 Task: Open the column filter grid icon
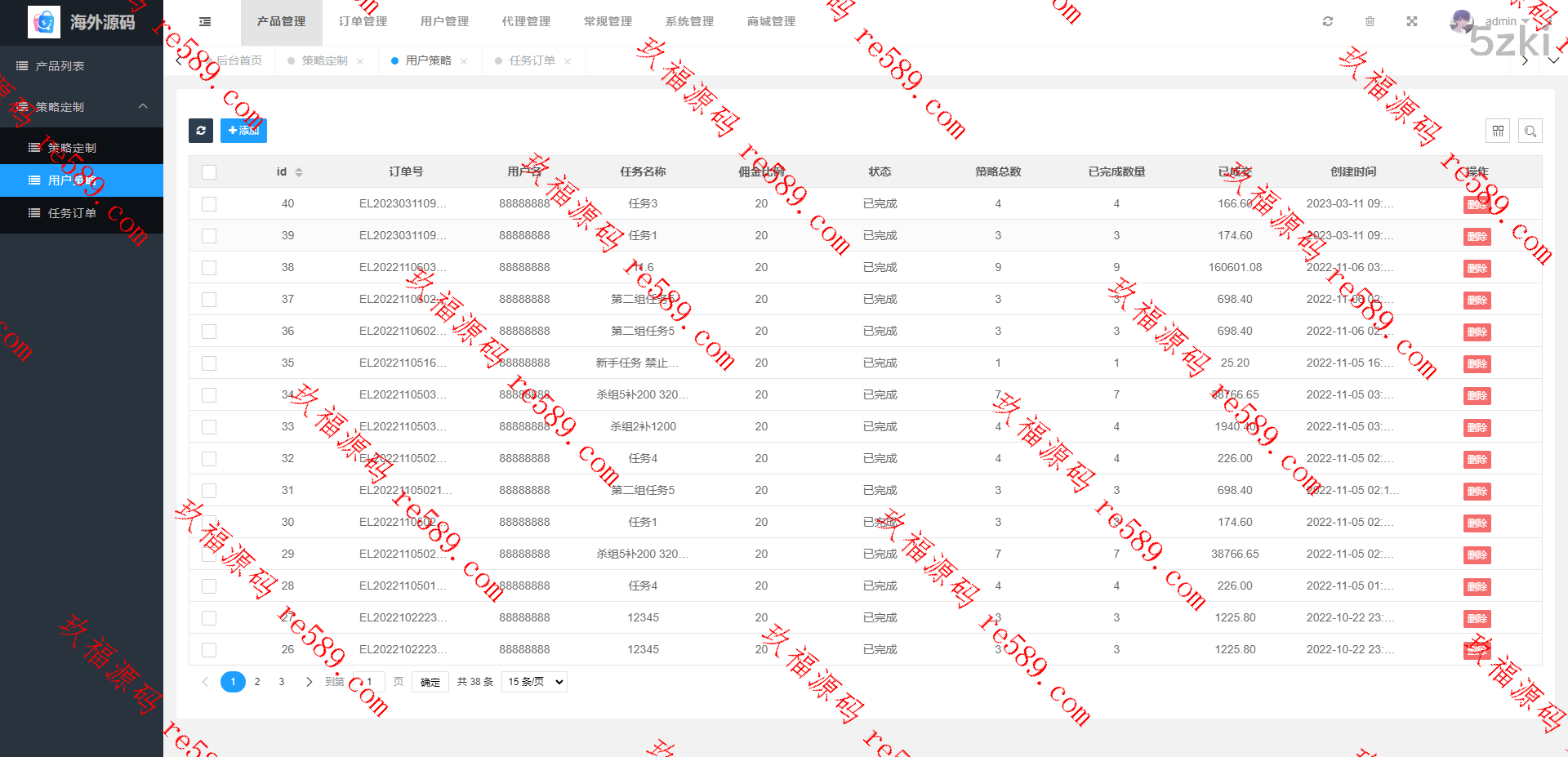[x=1498, y=131]
